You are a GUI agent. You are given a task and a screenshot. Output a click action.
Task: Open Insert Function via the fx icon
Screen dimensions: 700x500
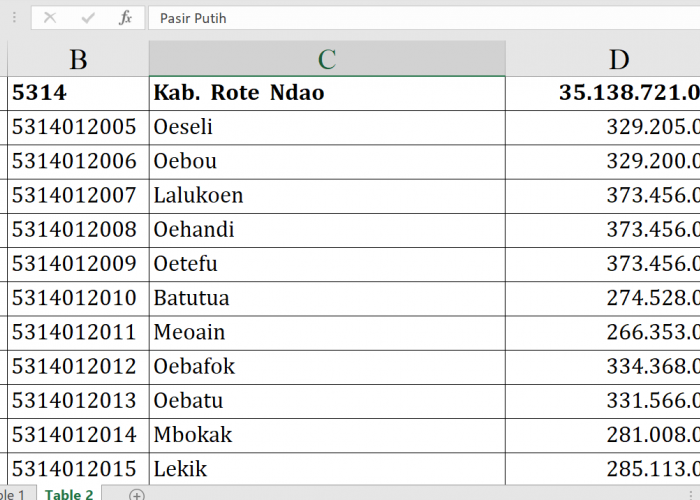(125, 18)
